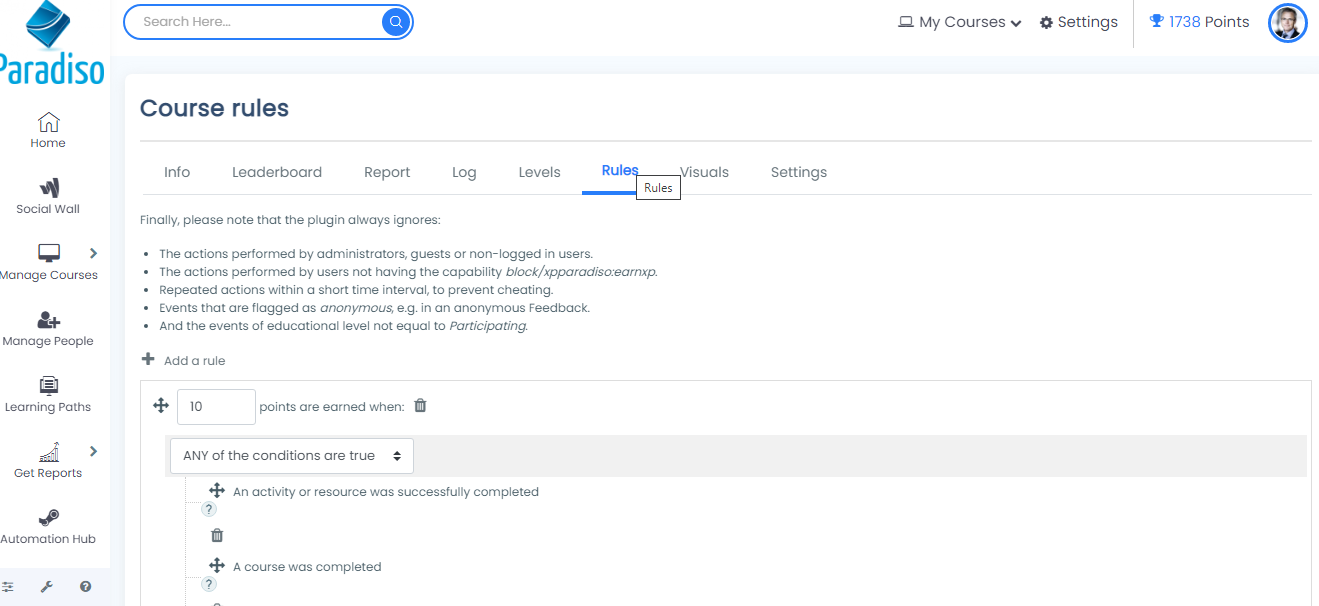
Task: Open Learning Paths icon
Action: pos(48,386)
